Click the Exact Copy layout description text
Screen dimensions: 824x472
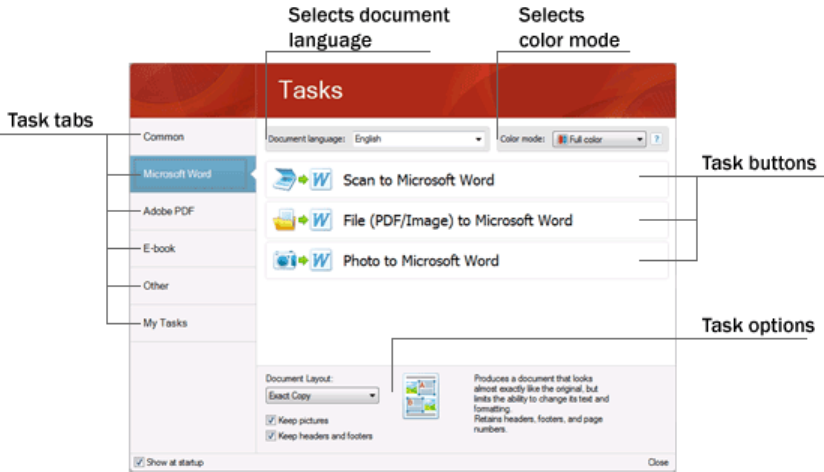541,404
